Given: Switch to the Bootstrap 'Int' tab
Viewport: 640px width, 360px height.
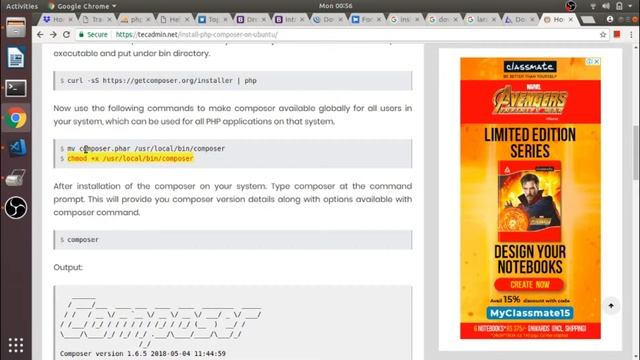Looking at the screenshot, I should click(x=289, y=20).
